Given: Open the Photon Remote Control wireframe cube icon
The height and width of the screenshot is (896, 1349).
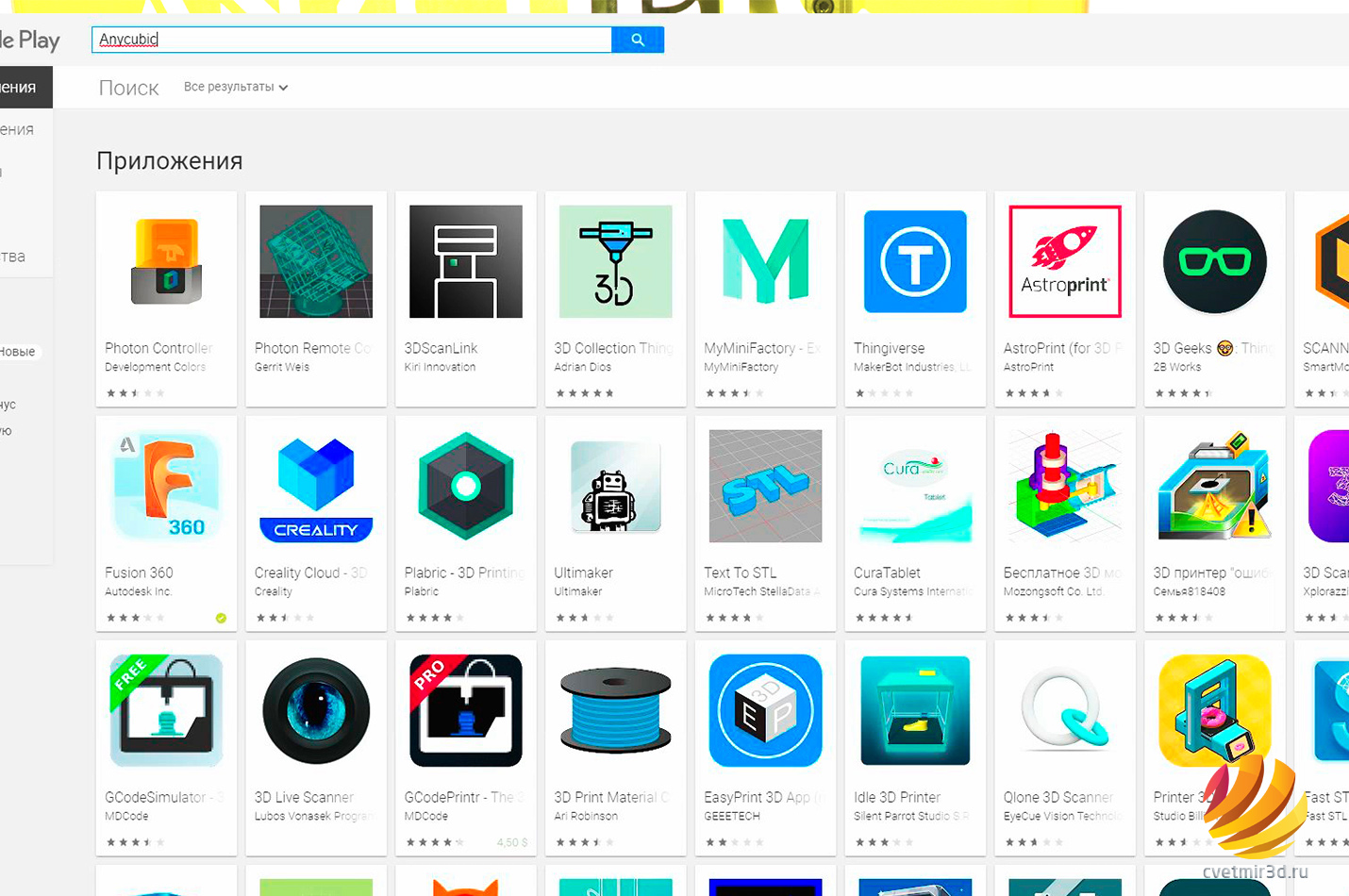Looking at the screenshot, I should pos(316,261).
